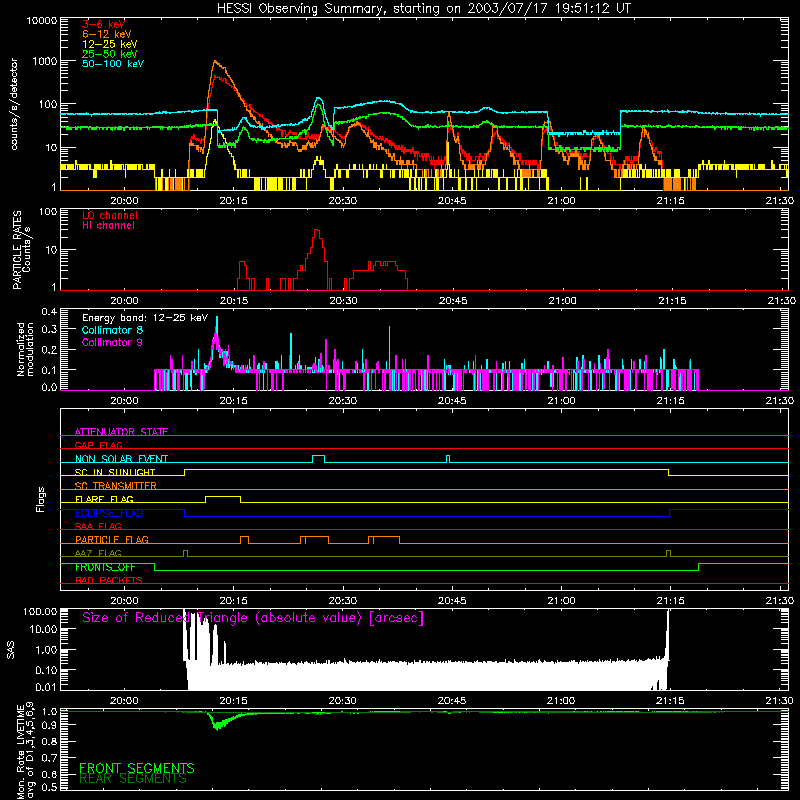Click the BAD PACKETS flag label
Image resolution: width=800 pixels, height=800 pixels.
click(x=109, y=580)
